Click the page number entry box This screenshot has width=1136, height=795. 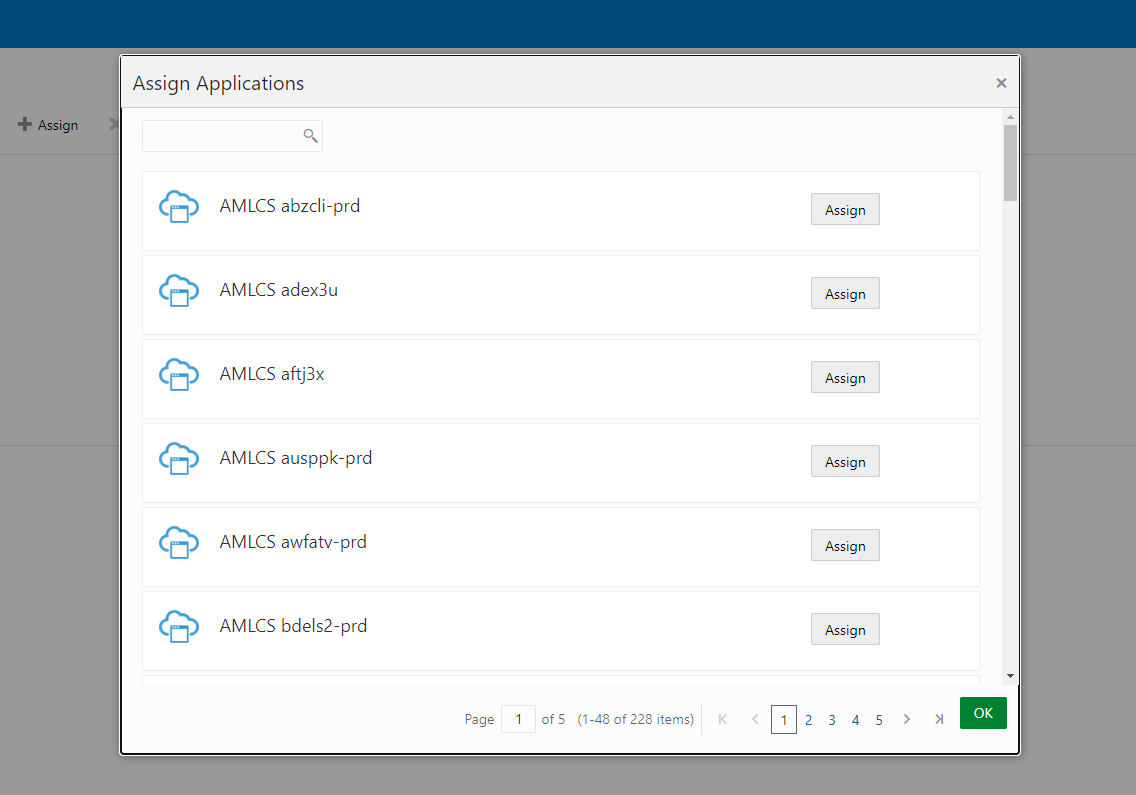518,719
